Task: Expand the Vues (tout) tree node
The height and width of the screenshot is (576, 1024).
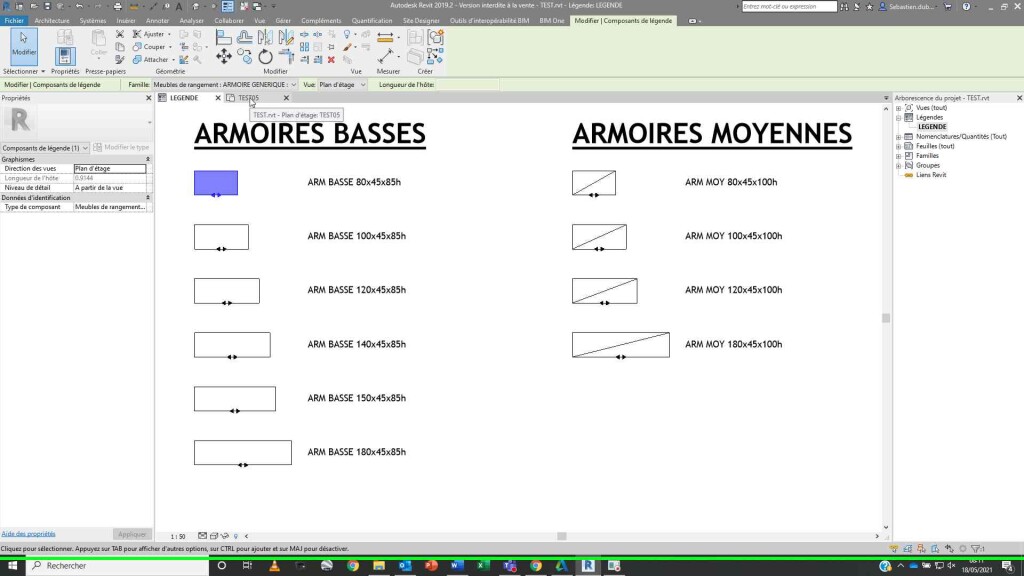Action: click(899, 108)
